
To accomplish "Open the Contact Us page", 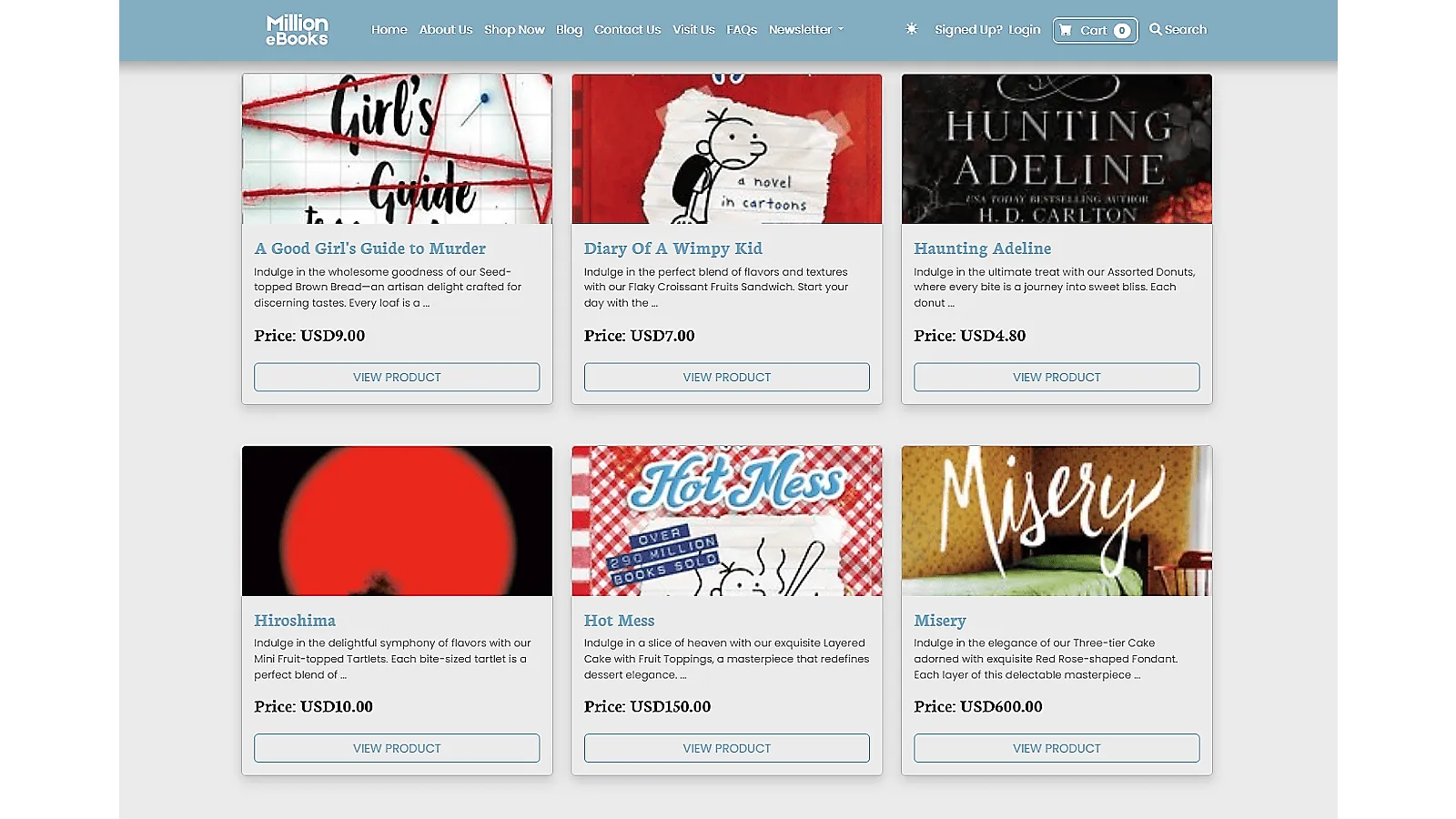I will pos(627,29).
